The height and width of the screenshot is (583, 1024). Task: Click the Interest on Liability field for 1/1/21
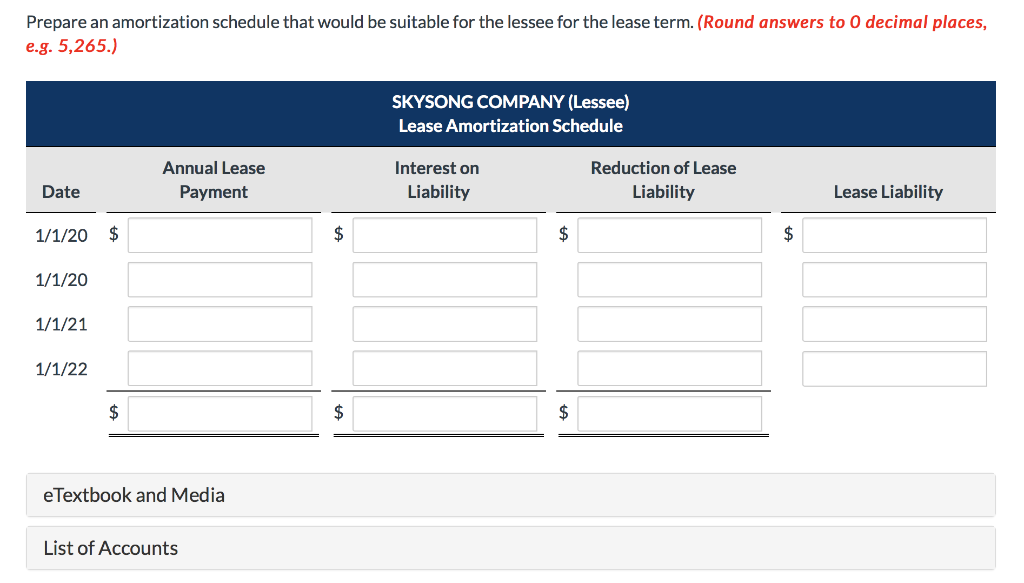[444, 323]
